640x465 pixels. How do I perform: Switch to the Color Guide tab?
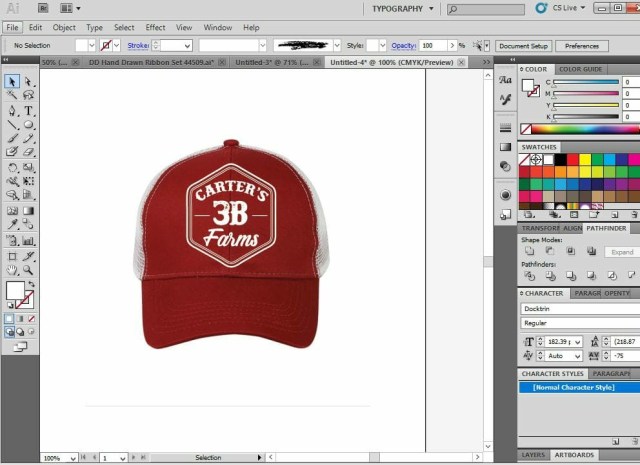point(580,69)
